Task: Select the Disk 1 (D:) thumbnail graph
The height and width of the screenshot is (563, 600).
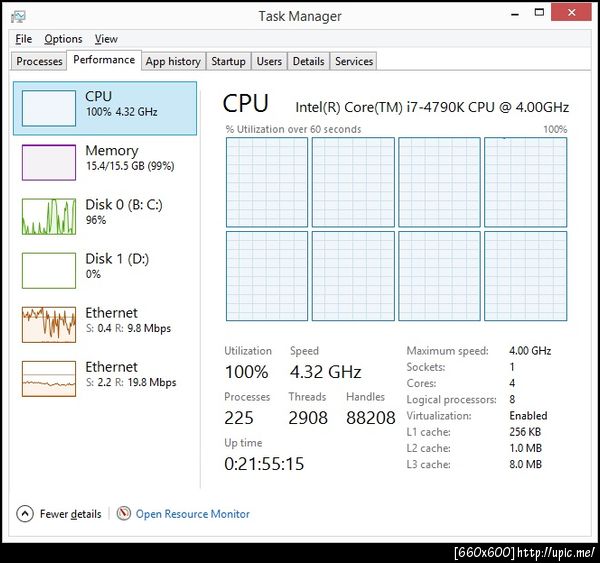Action: coord(49,271)
